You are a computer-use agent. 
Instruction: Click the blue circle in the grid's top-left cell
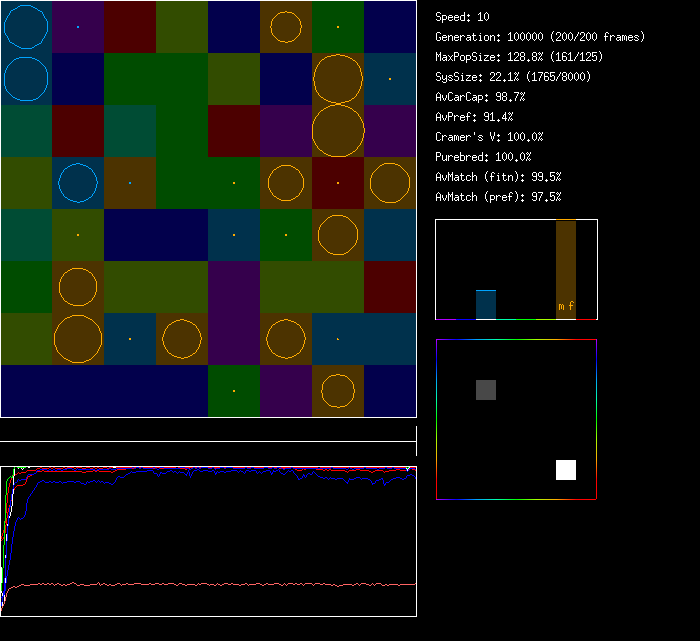tap(26, 27)
